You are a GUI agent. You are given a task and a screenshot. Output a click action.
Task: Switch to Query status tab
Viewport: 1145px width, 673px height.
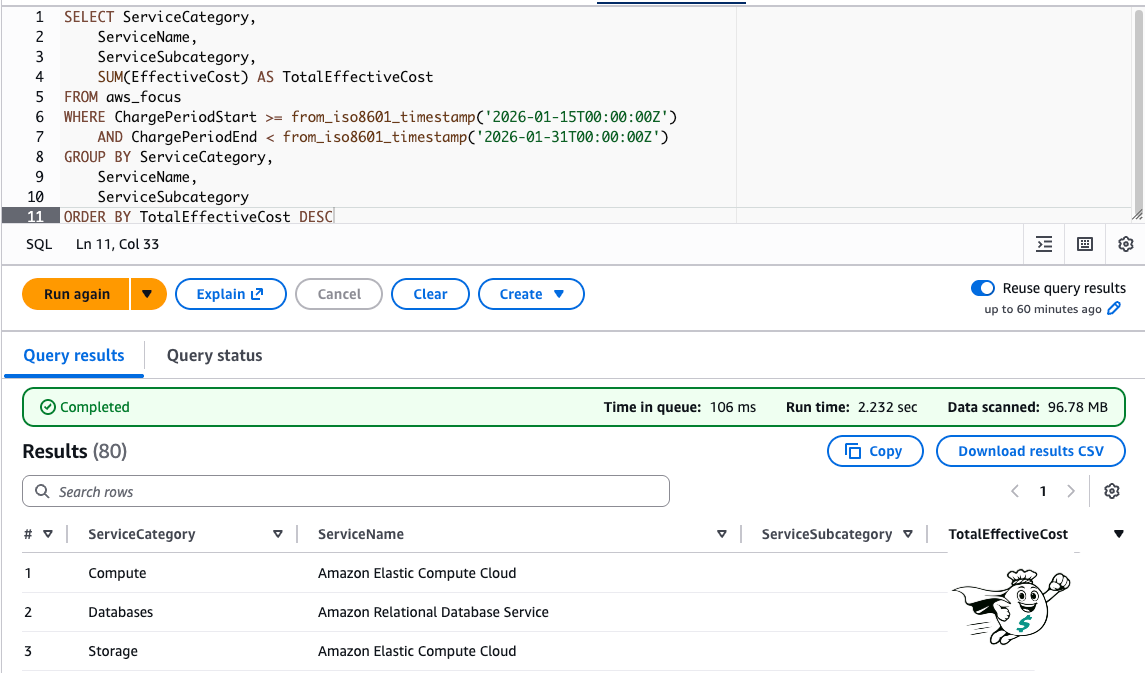(215, 355)
